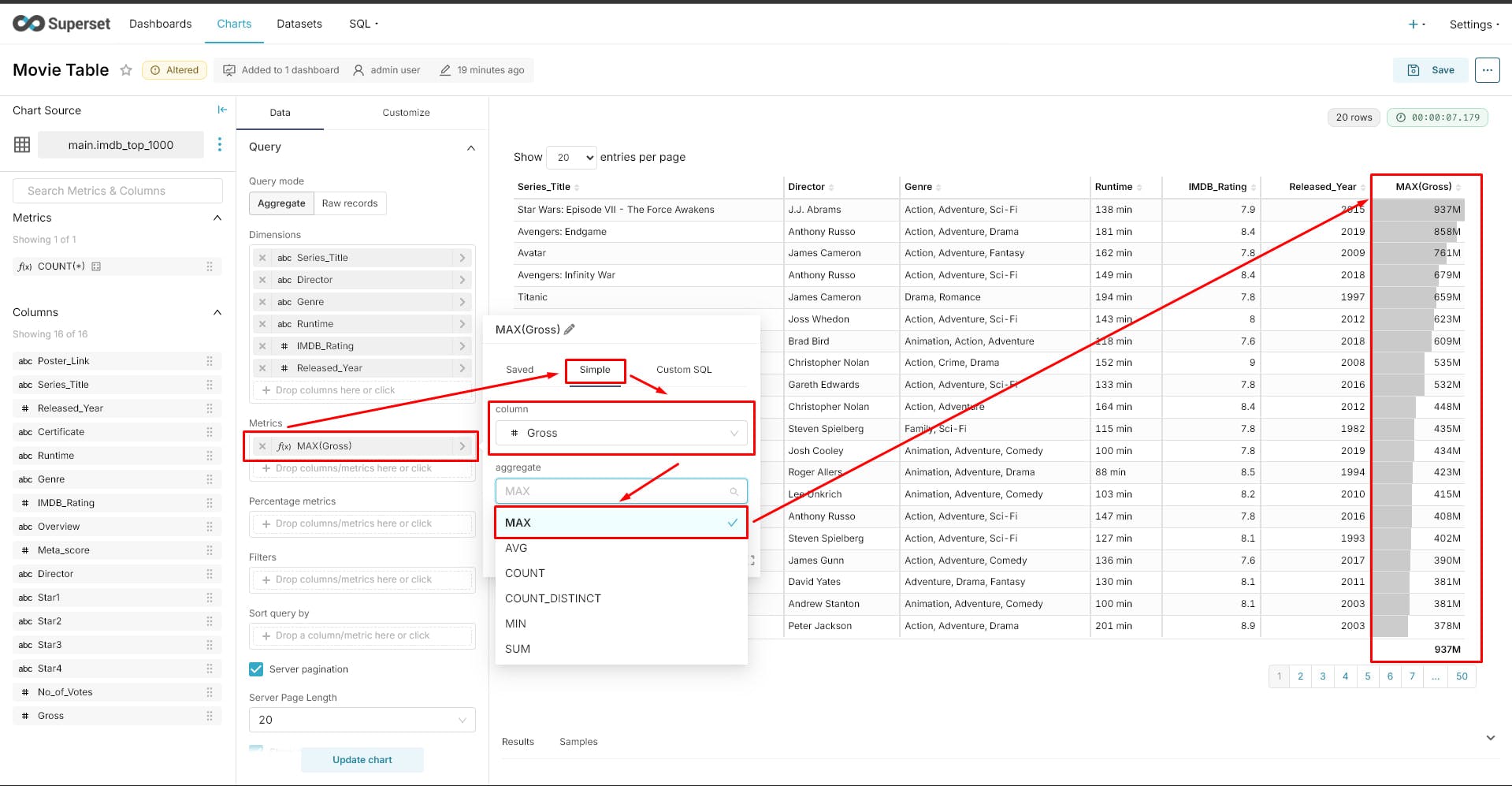
Task: Select the Aggregate query mode
Action: pos(281,203)
